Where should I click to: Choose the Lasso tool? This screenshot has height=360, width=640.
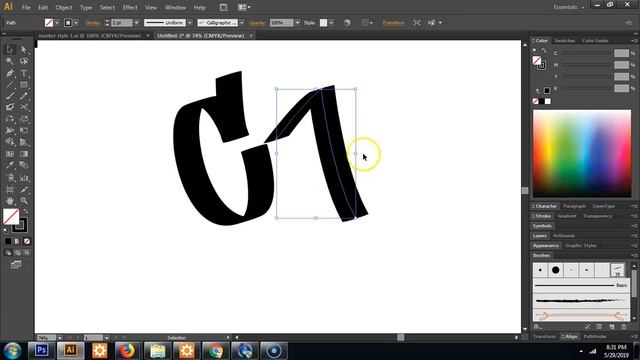pos(24,61)
